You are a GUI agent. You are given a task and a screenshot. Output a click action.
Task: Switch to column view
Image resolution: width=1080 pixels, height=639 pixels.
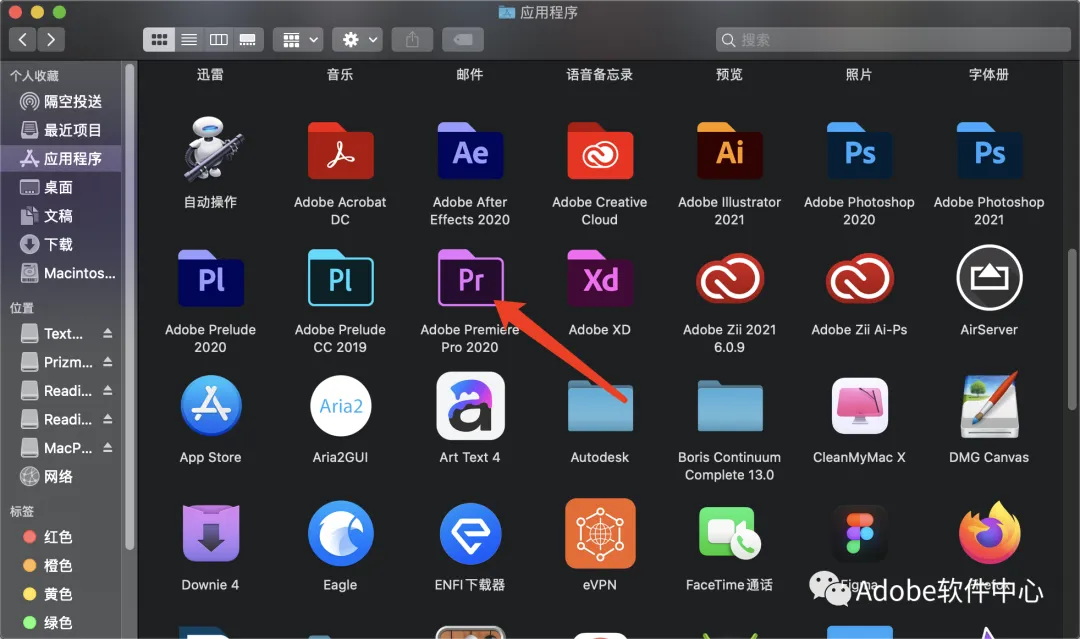click(x=218, y=40)
